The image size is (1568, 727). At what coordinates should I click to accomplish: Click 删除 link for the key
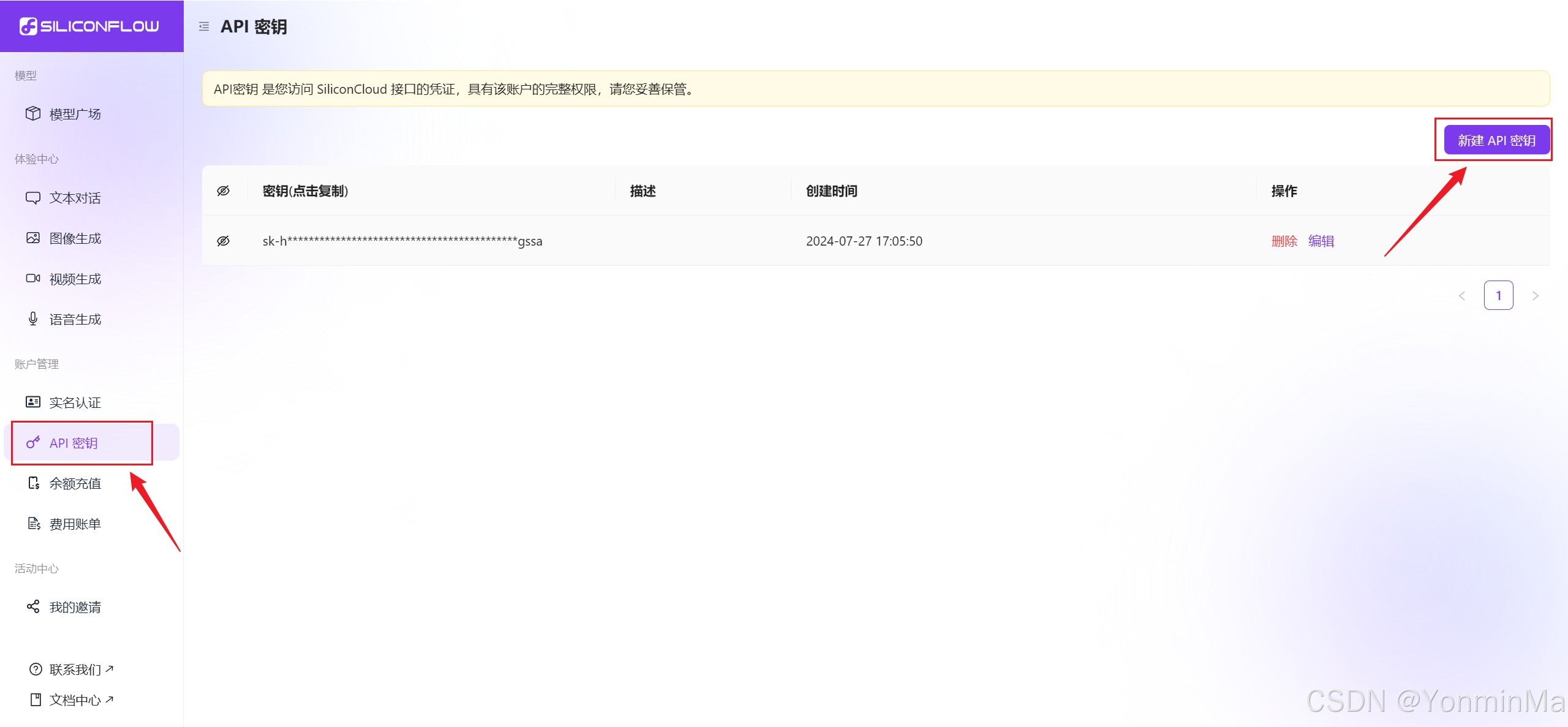coord(1284,241)
